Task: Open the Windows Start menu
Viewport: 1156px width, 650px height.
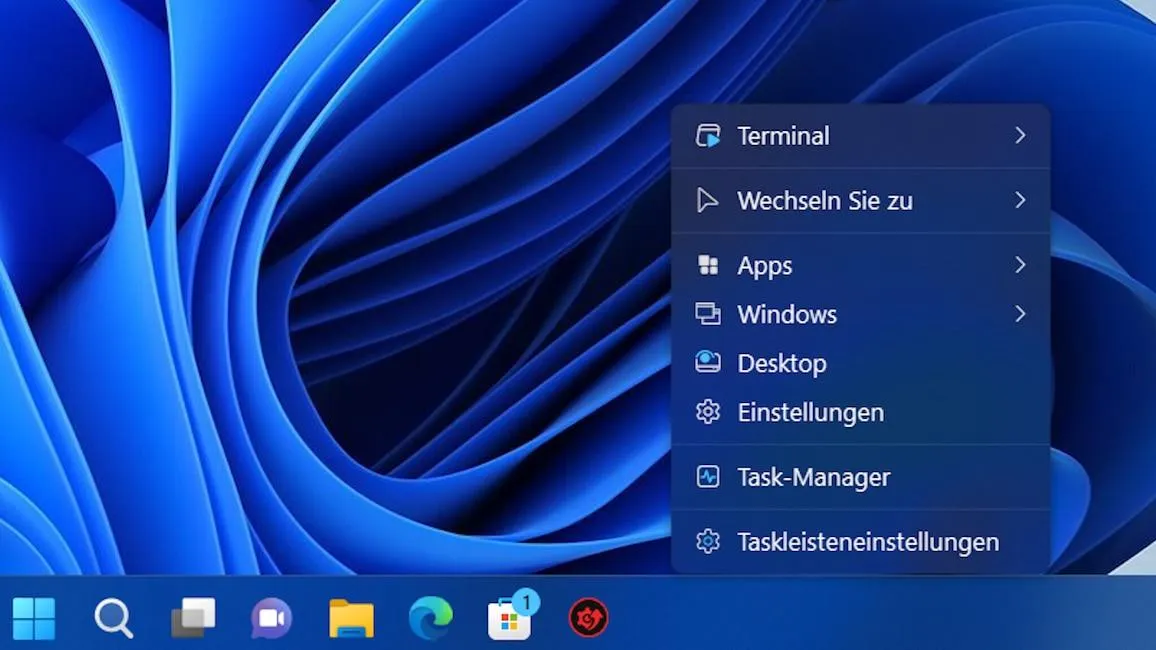Action: click(34, 618)
